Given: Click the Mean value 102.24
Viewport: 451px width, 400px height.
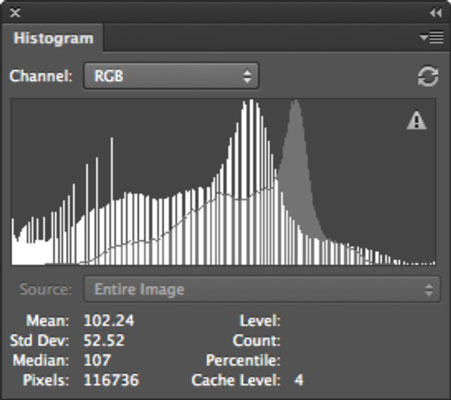Looking at the screenshot, I should click(109, 321).
